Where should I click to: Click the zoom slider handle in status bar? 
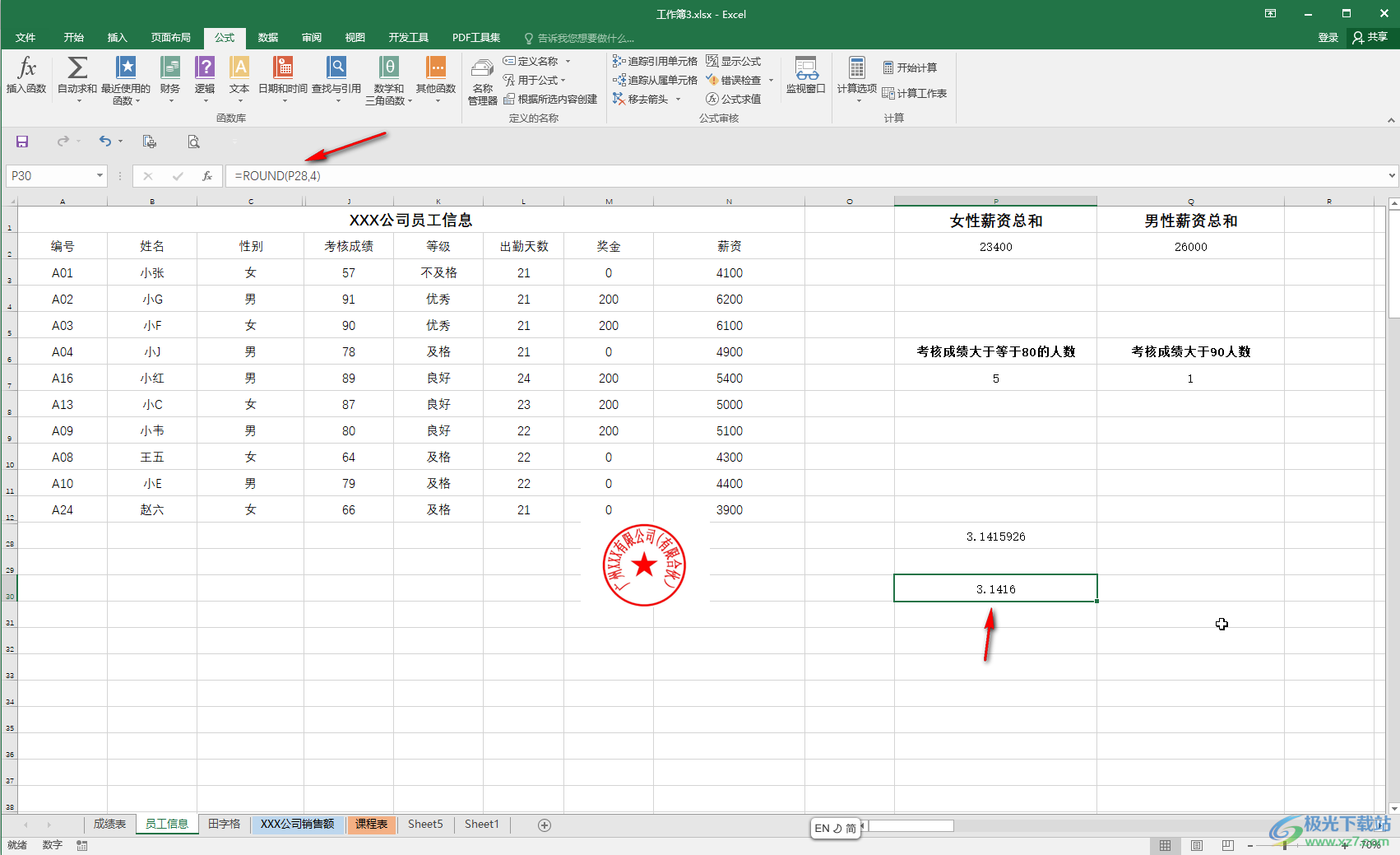[x=1285, y=845]
